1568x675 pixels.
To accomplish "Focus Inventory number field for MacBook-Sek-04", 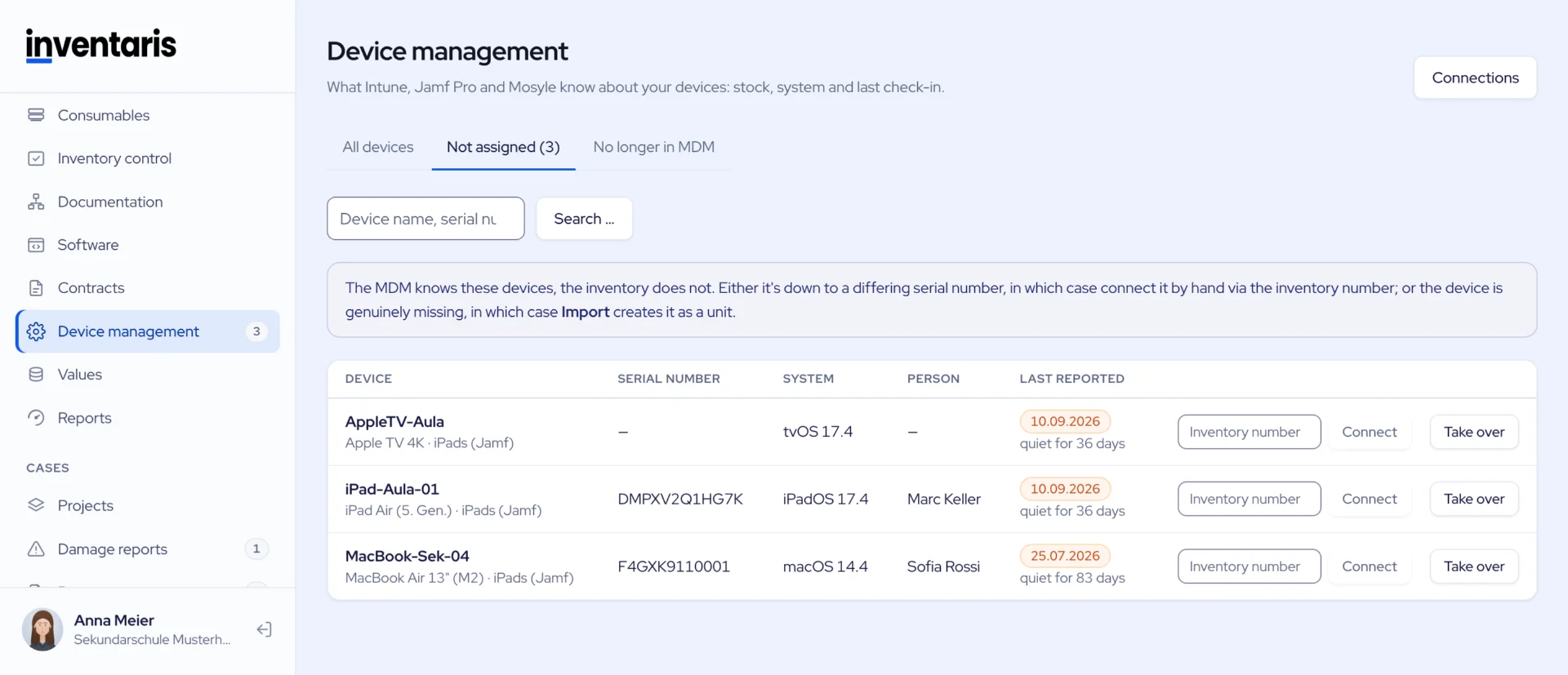I will point(1249,566).
